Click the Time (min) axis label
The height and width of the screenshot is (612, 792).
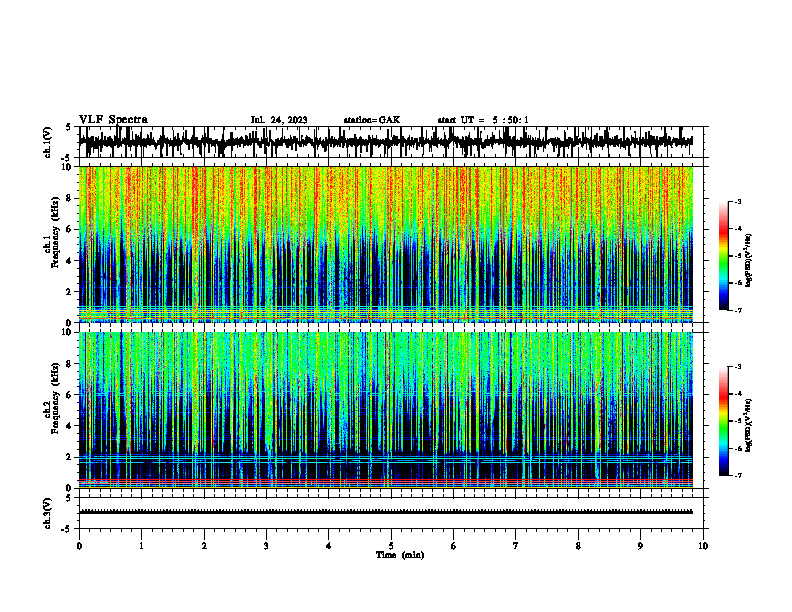click(x=400, y=555)
